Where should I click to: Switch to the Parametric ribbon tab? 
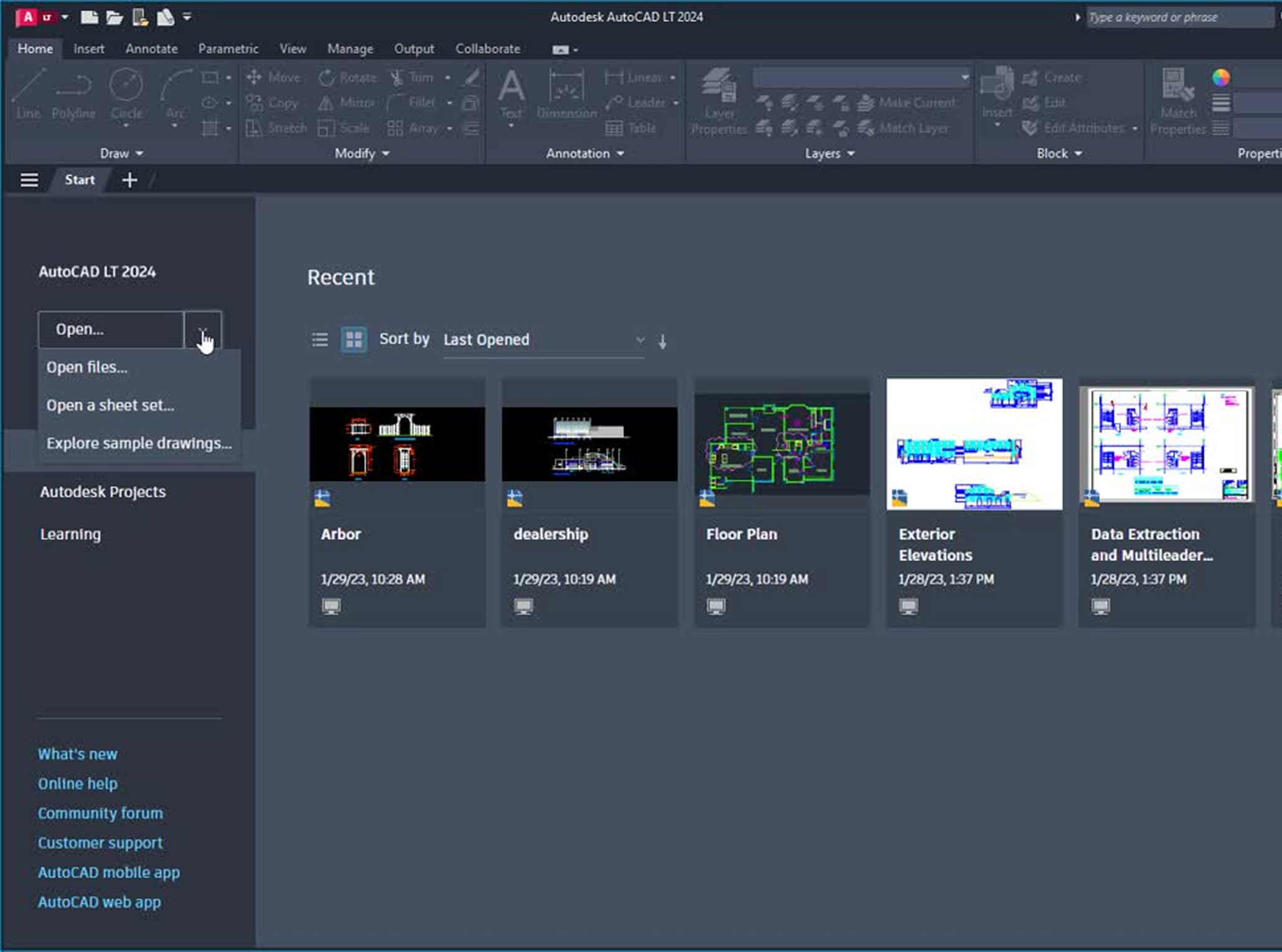click(228, 49)
